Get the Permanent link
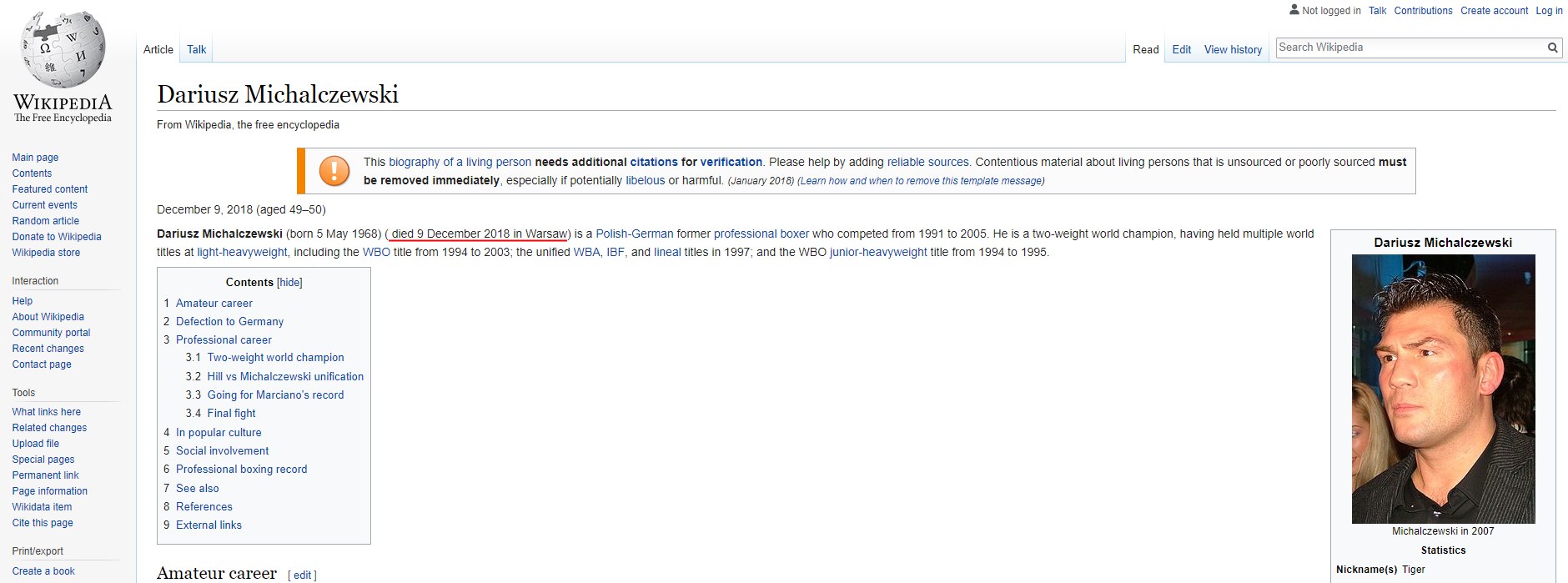The image size is (1568, 583). [x=46, y=475]
